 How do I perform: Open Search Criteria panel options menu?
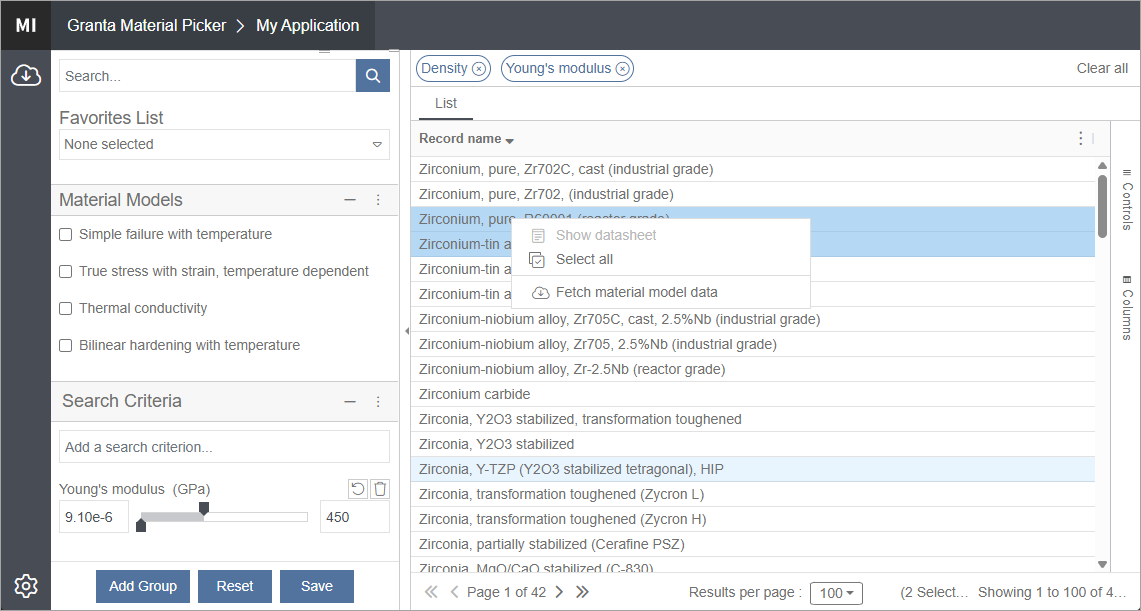[378, 401]
